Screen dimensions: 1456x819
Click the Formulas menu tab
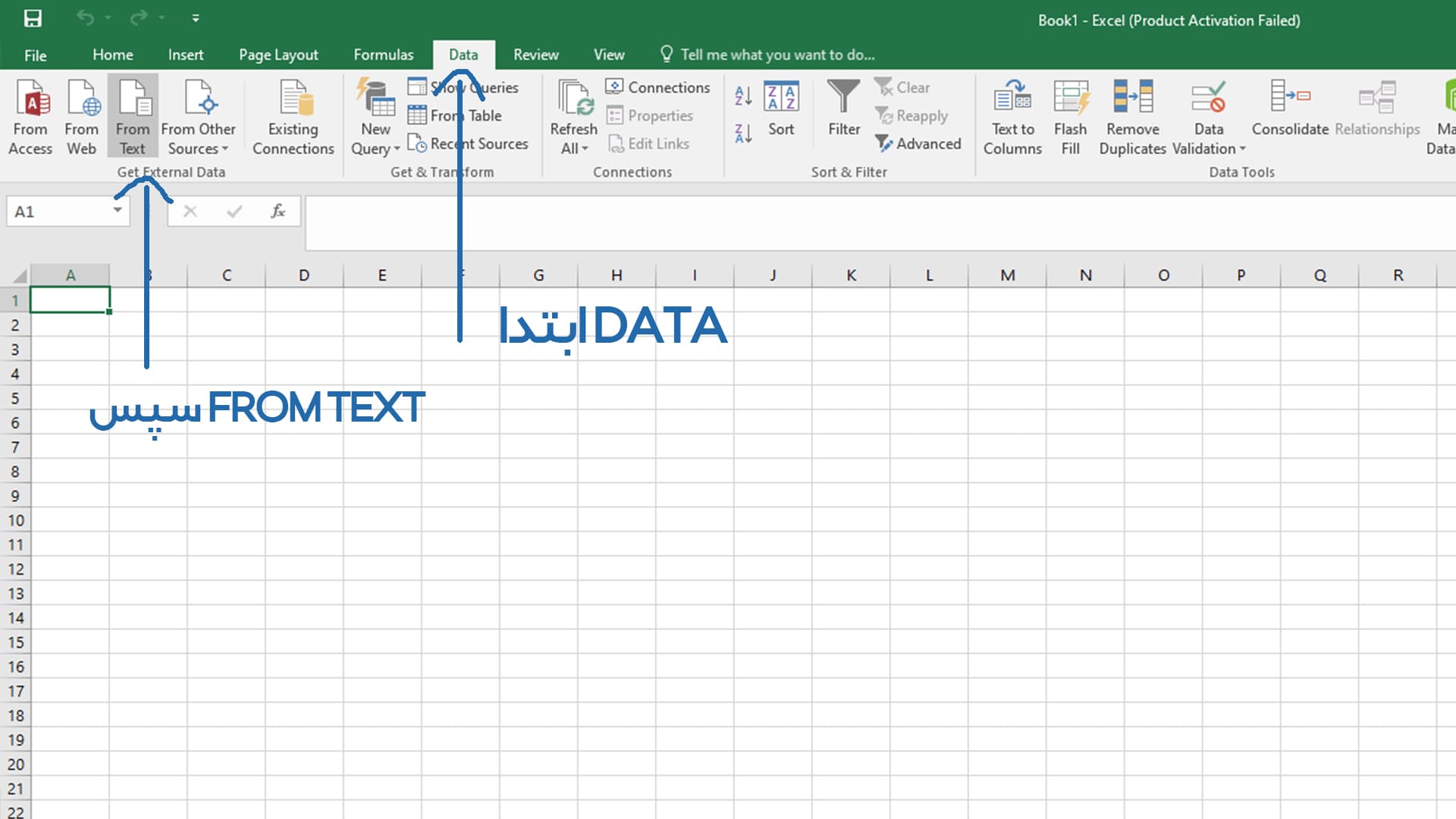pyautogui.click(x=383, y=54)
